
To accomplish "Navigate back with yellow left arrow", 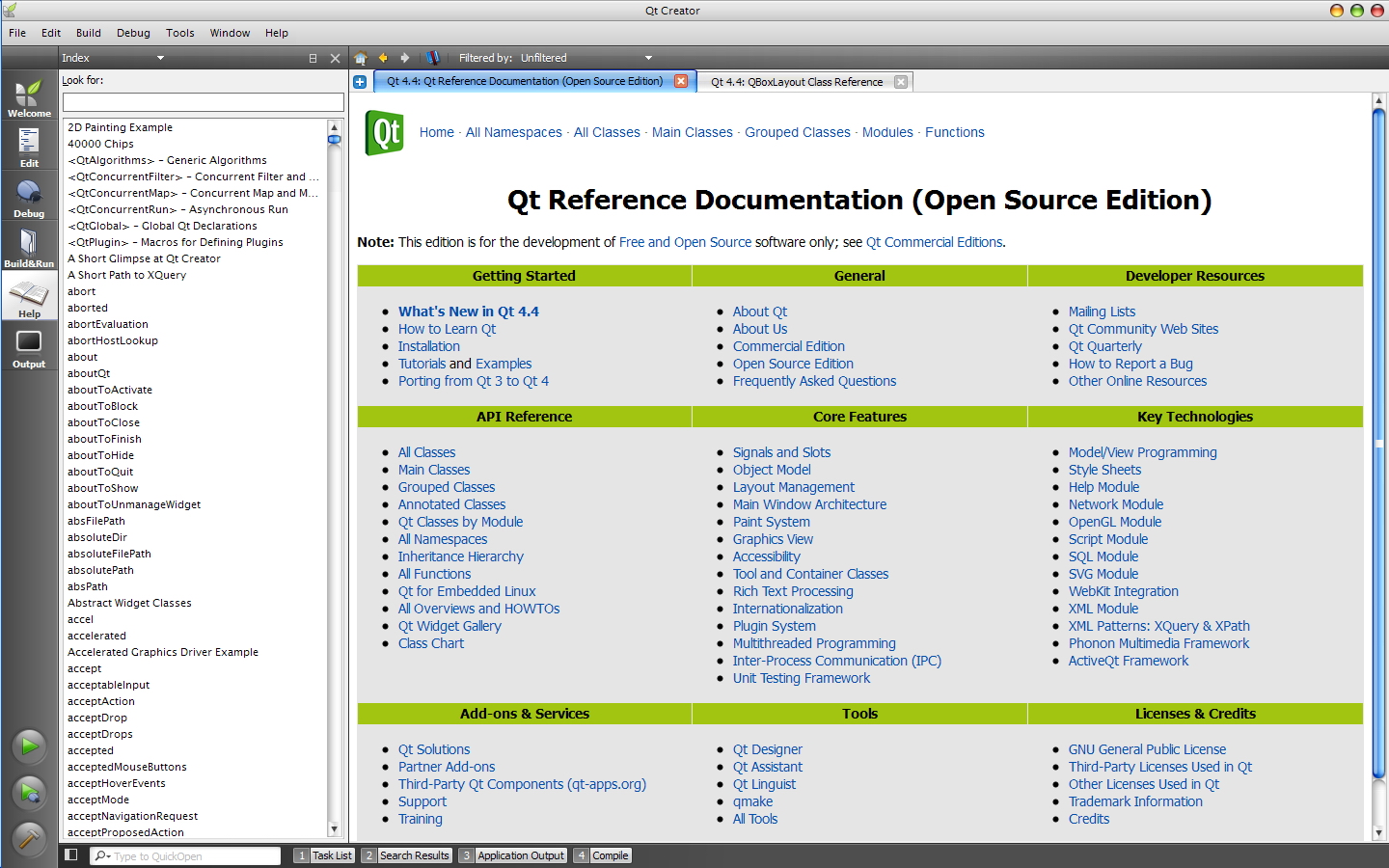I will (x=383, y=58).
